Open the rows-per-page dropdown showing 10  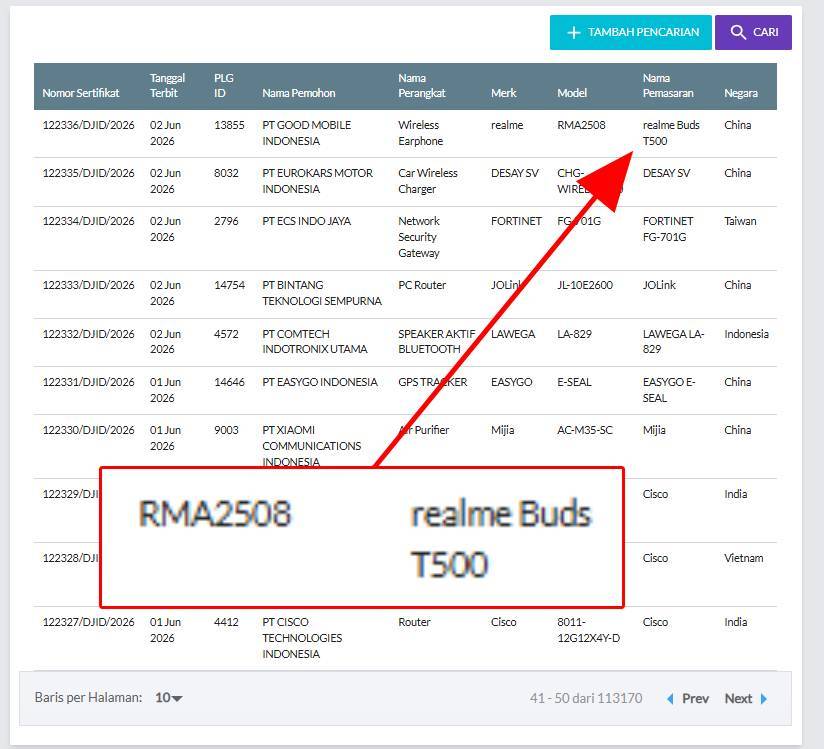point(168,697)
